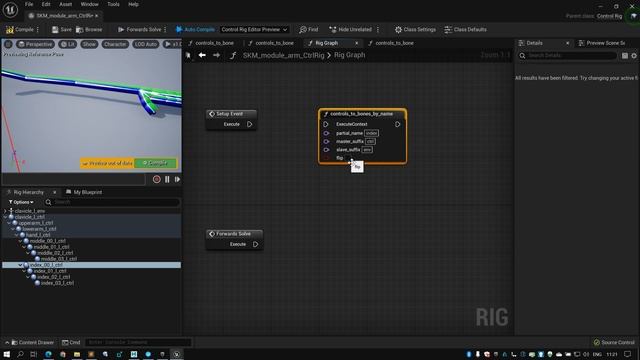
Task: Click the Preview out of date warning
Action: [x=107, y=163]
